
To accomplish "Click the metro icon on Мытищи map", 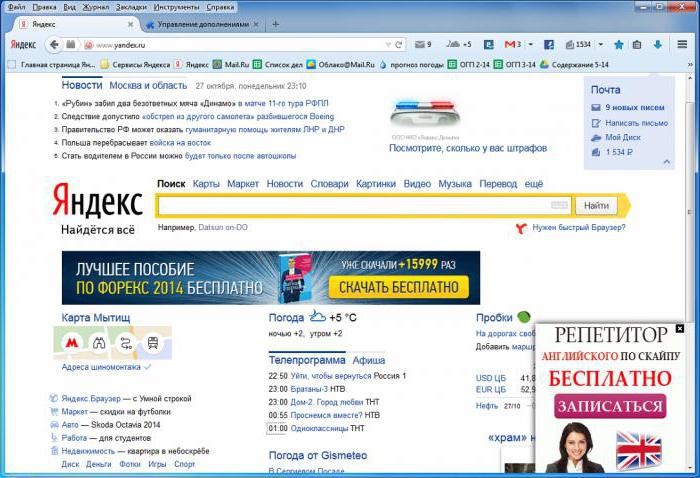I will point(72,342).
